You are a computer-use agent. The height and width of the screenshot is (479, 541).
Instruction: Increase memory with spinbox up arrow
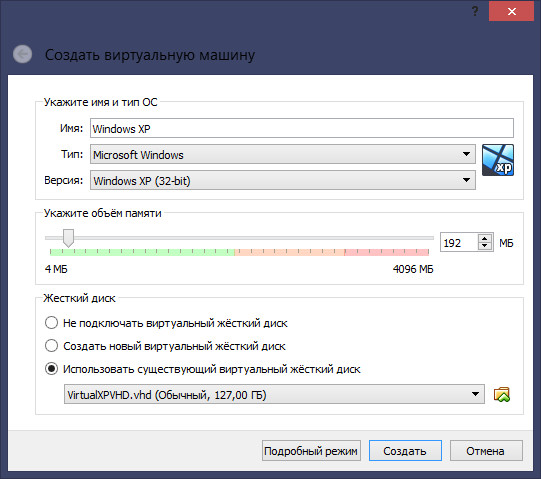[485, 239]
